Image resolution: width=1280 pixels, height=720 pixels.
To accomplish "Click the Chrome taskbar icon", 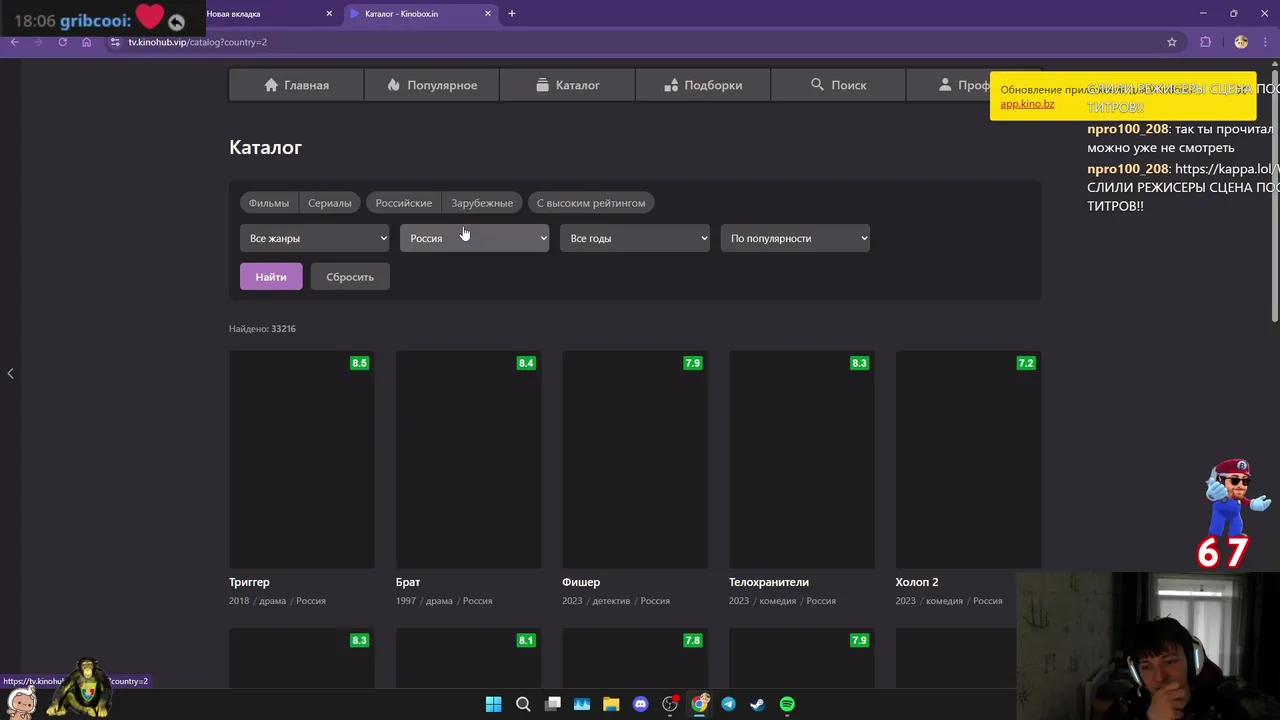I will tap(699, 704).
